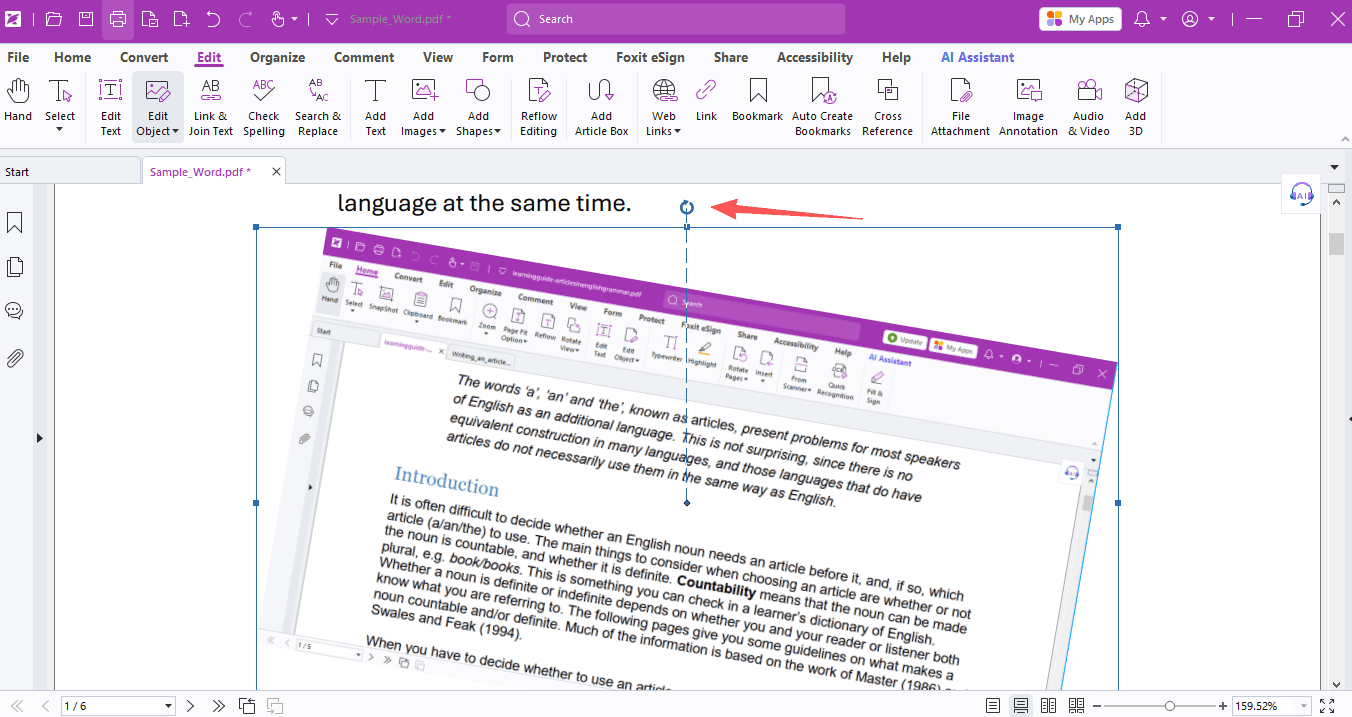Click the Add 3D tool
Image resolution: width=1352 pixels, height=717 pixels.
pyautogui.click(x=1135, y=106)
